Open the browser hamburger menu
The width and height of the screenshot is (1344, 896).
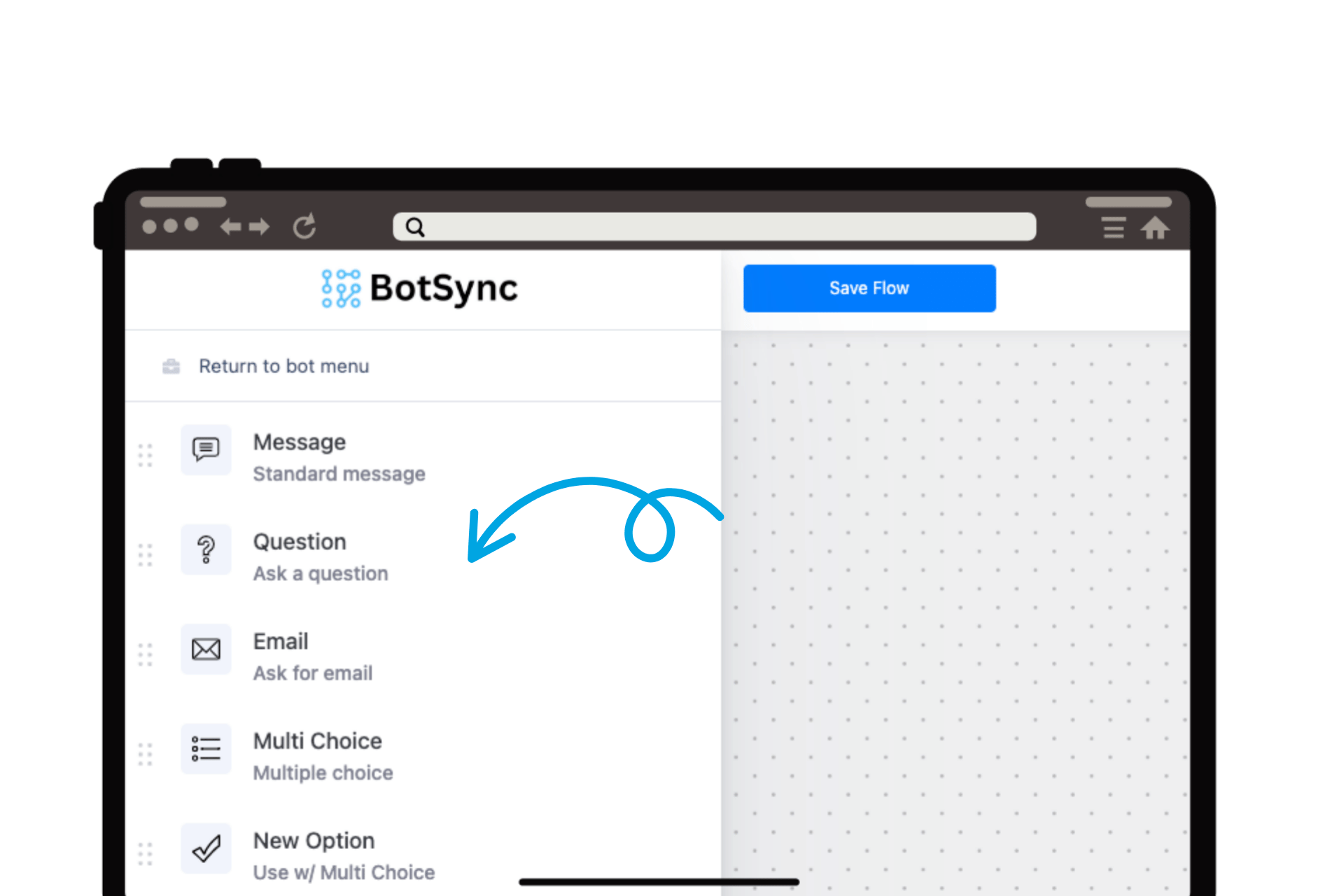tap(1113, 227)
